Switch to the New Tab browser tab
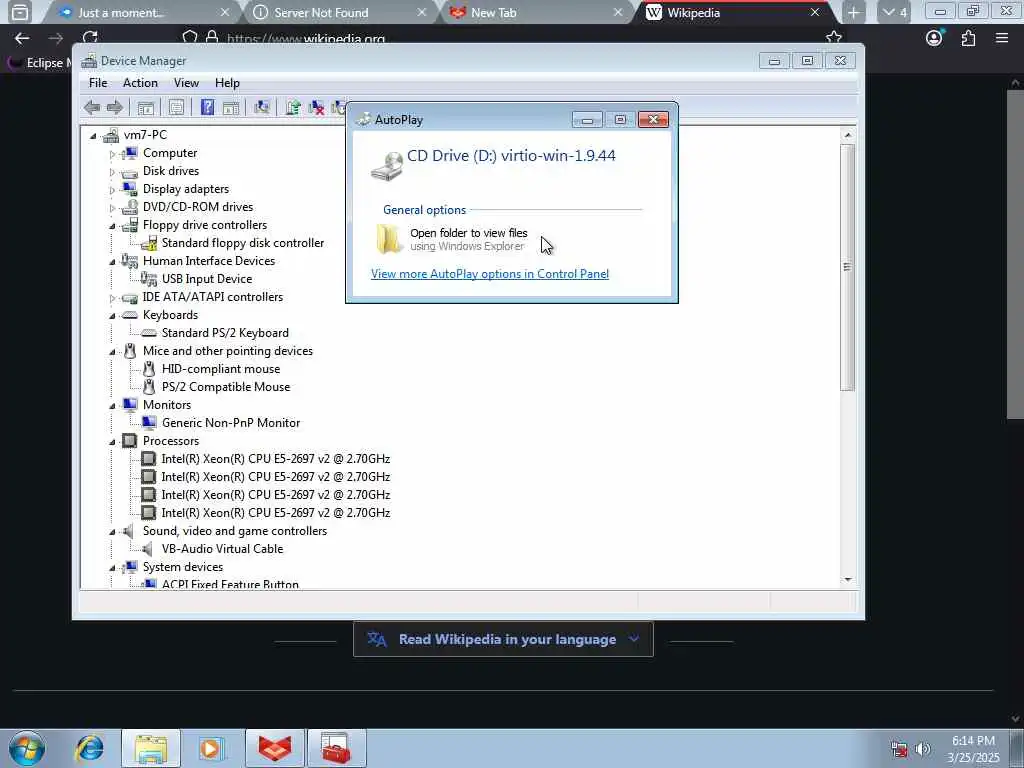Image resolution: width=1024 pixels, height=768 pixels. click(x=536, y=12)
